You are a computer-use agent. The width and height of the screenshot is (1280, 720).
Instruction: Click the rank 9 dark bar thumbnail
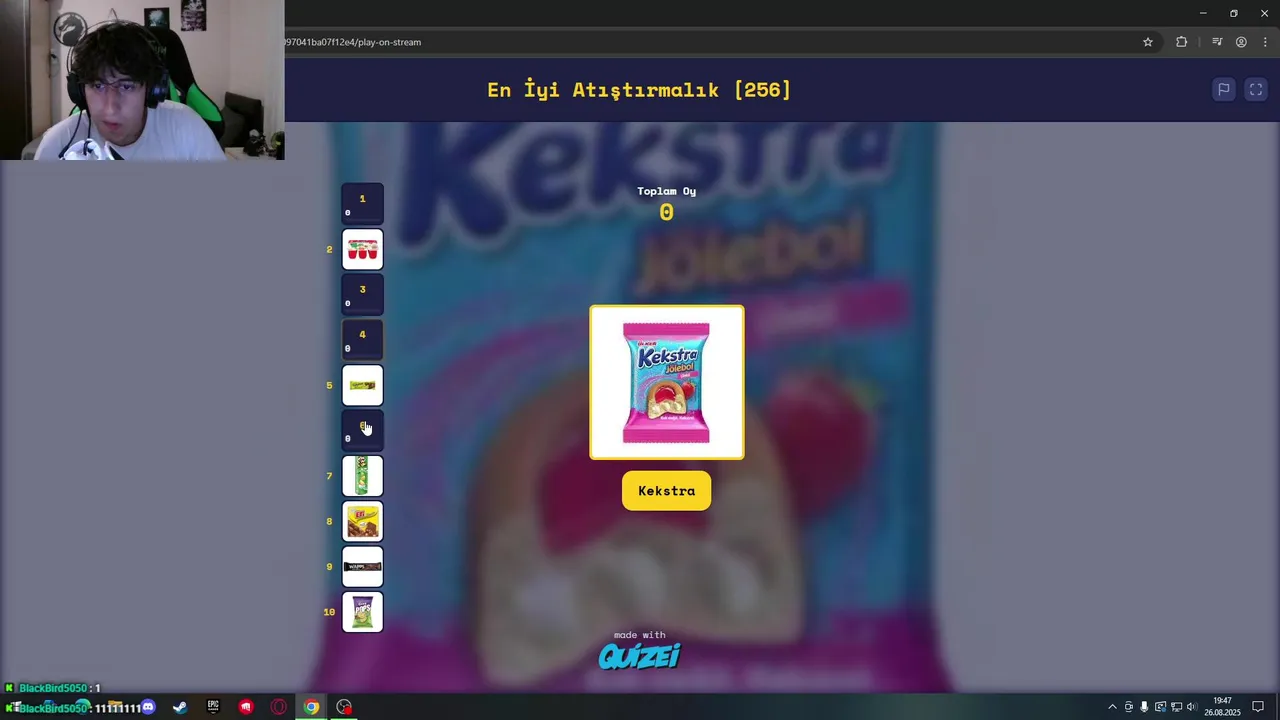(x=362, y=566)
